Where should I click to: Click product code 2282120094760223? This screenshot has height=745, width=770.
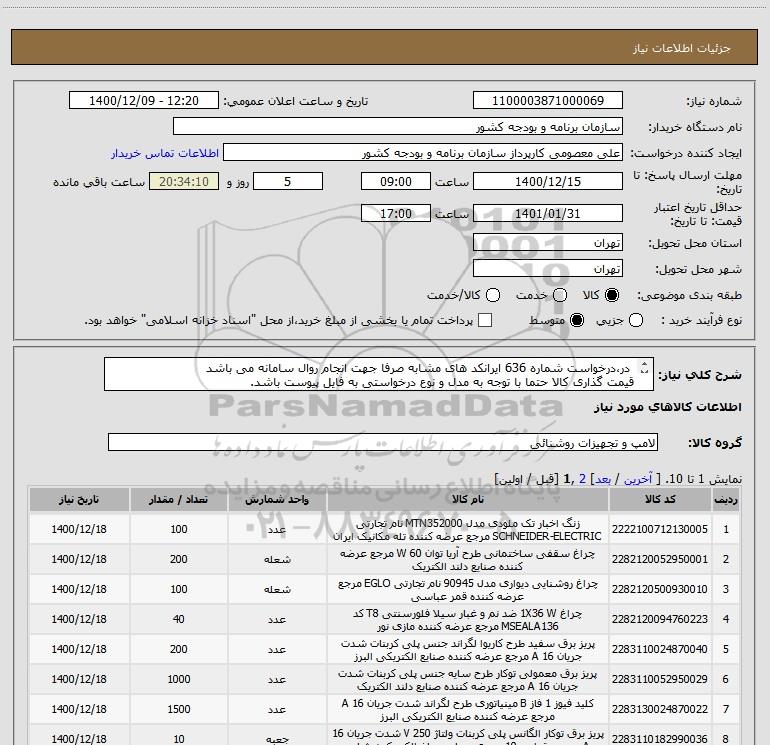click(x=660, y=619)
